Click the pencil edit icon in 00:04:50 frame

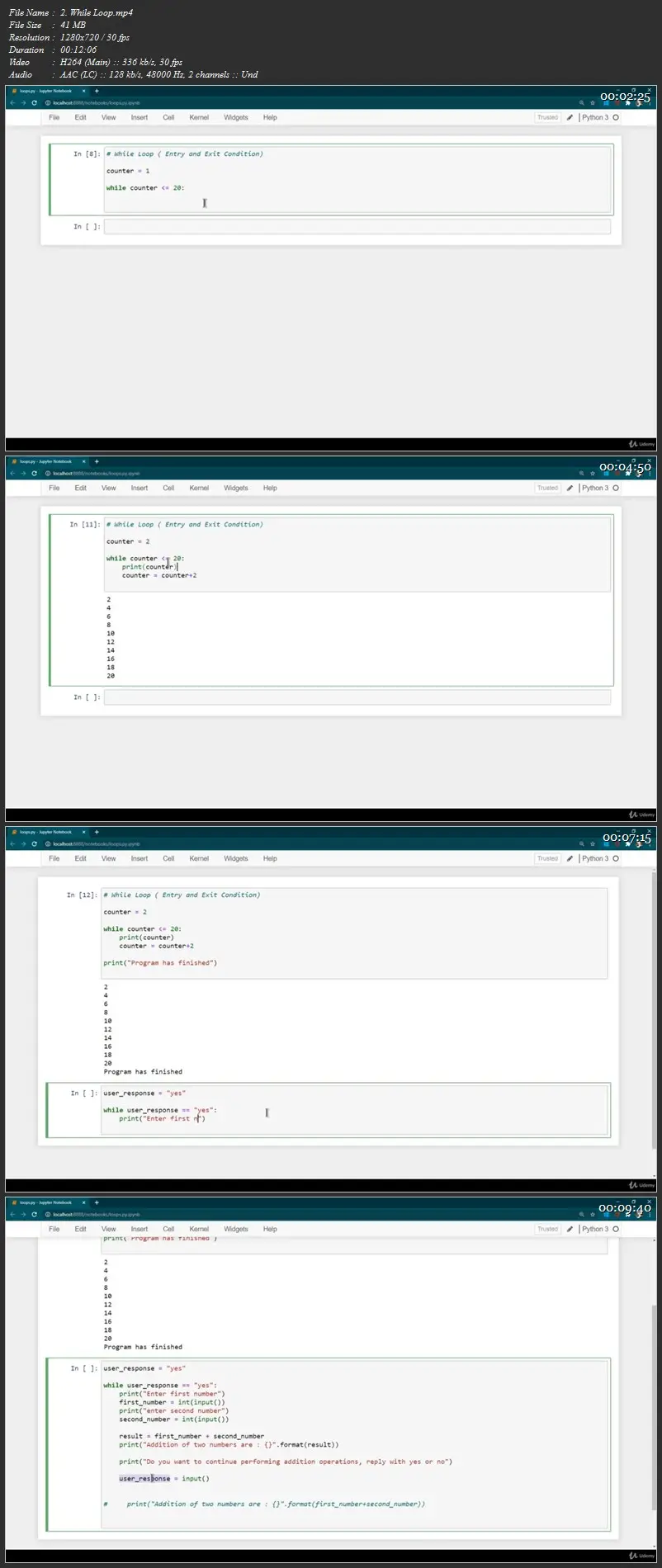point(570,488)
